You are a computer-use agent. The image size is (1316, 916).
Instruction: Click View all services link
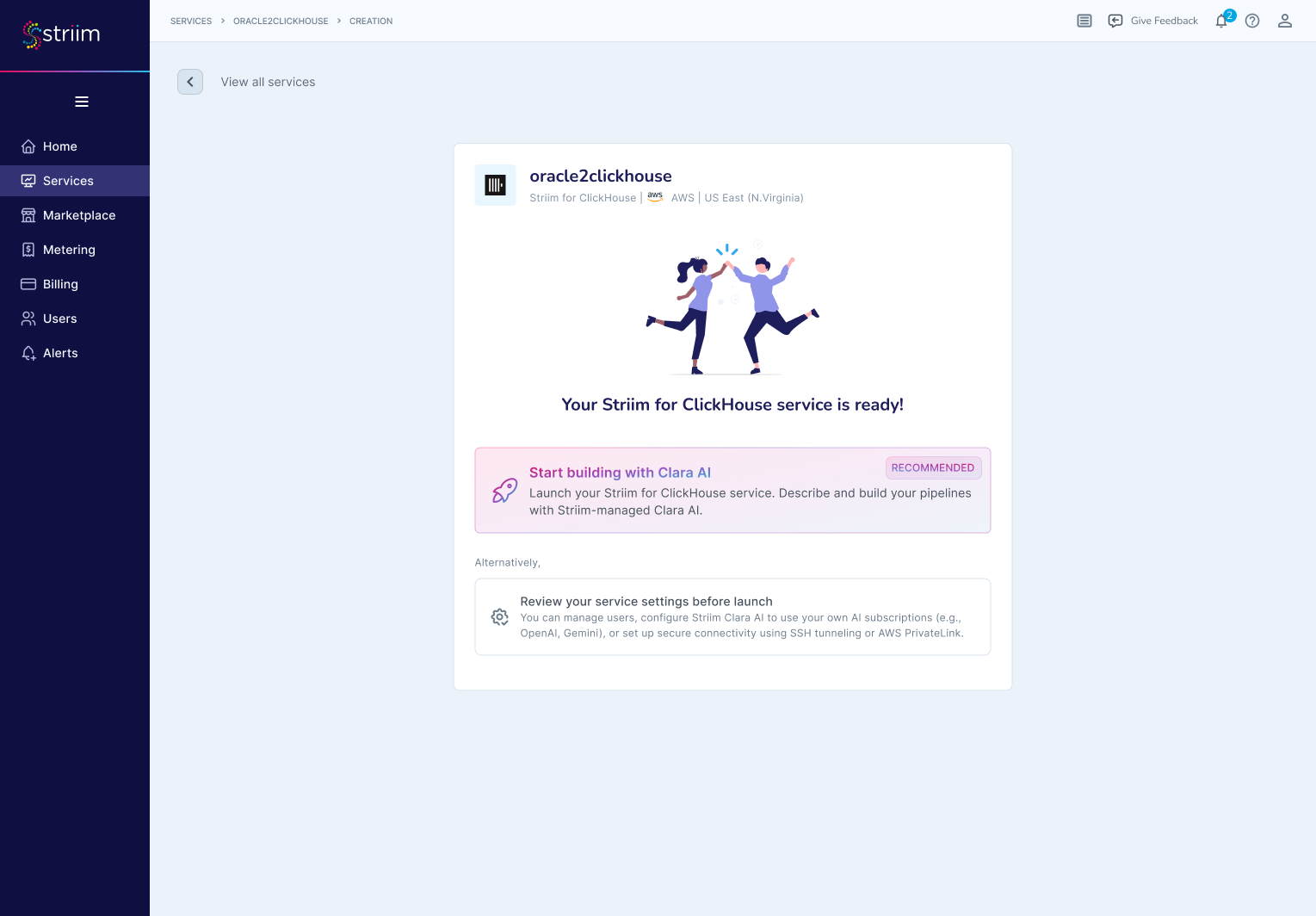(269, 82)
